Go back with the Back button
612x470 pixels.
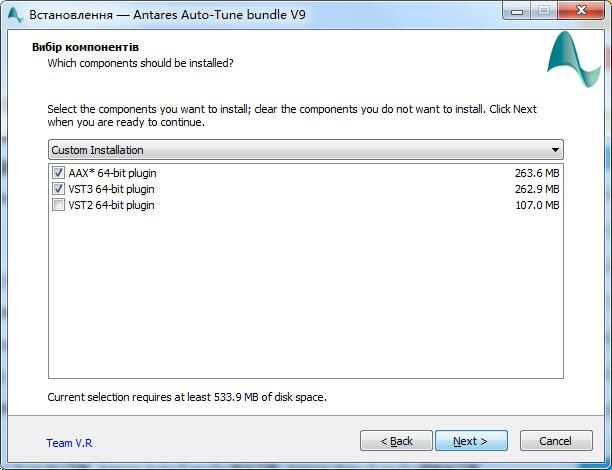click(x=396, y=441)
